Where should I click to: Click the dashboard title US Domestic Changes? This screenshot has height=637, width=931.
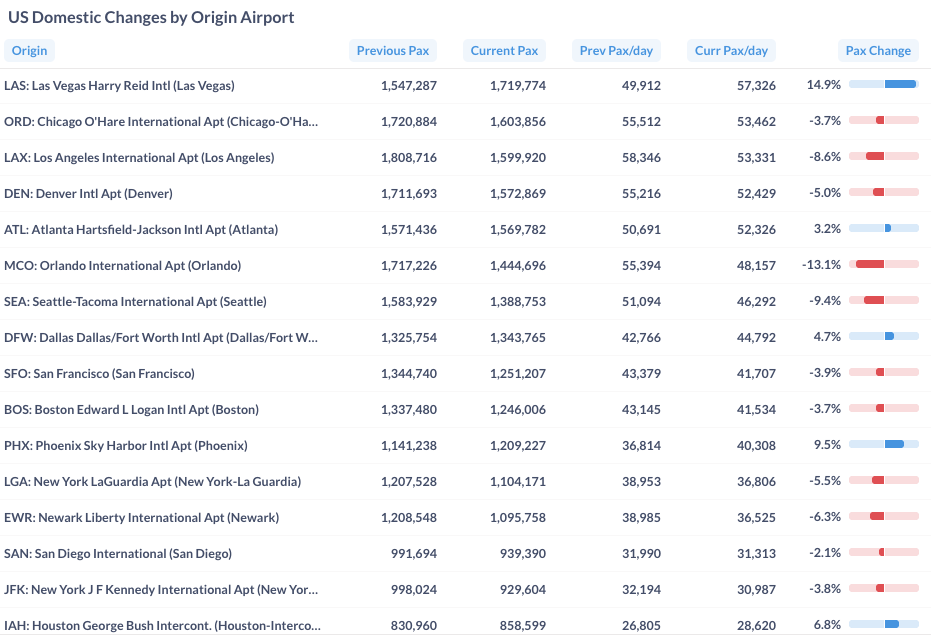coord(151,18)
